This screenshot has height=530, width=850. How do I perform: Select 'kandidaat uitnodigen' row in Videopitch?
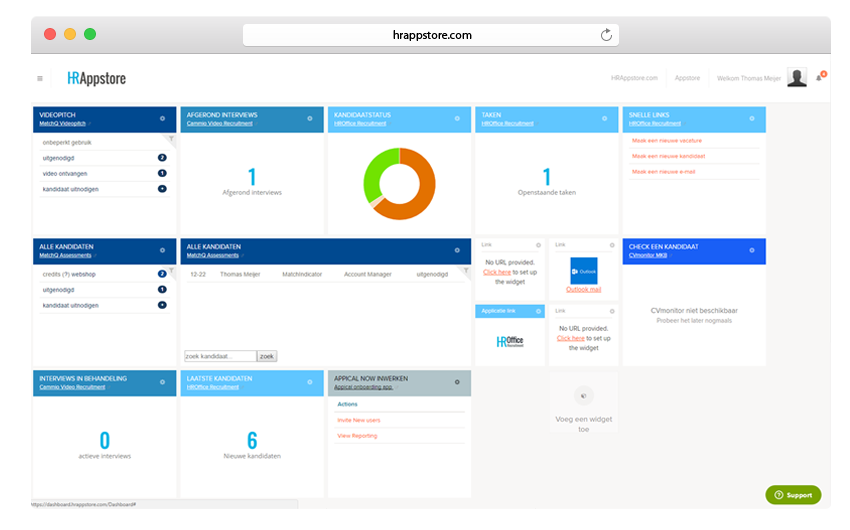[104, 189]
